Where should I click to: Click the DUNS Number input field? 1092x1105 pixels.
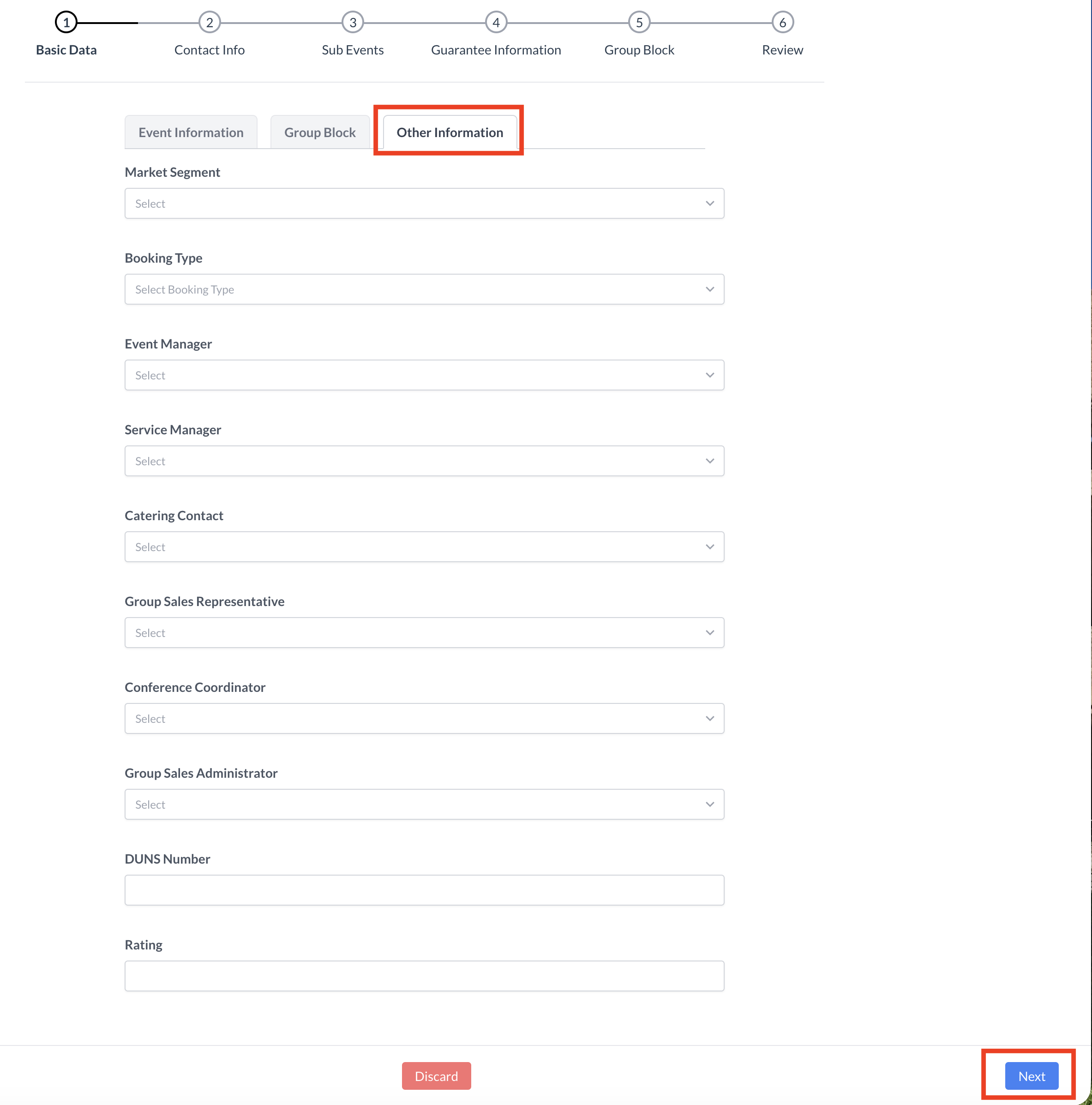point(424,890)
